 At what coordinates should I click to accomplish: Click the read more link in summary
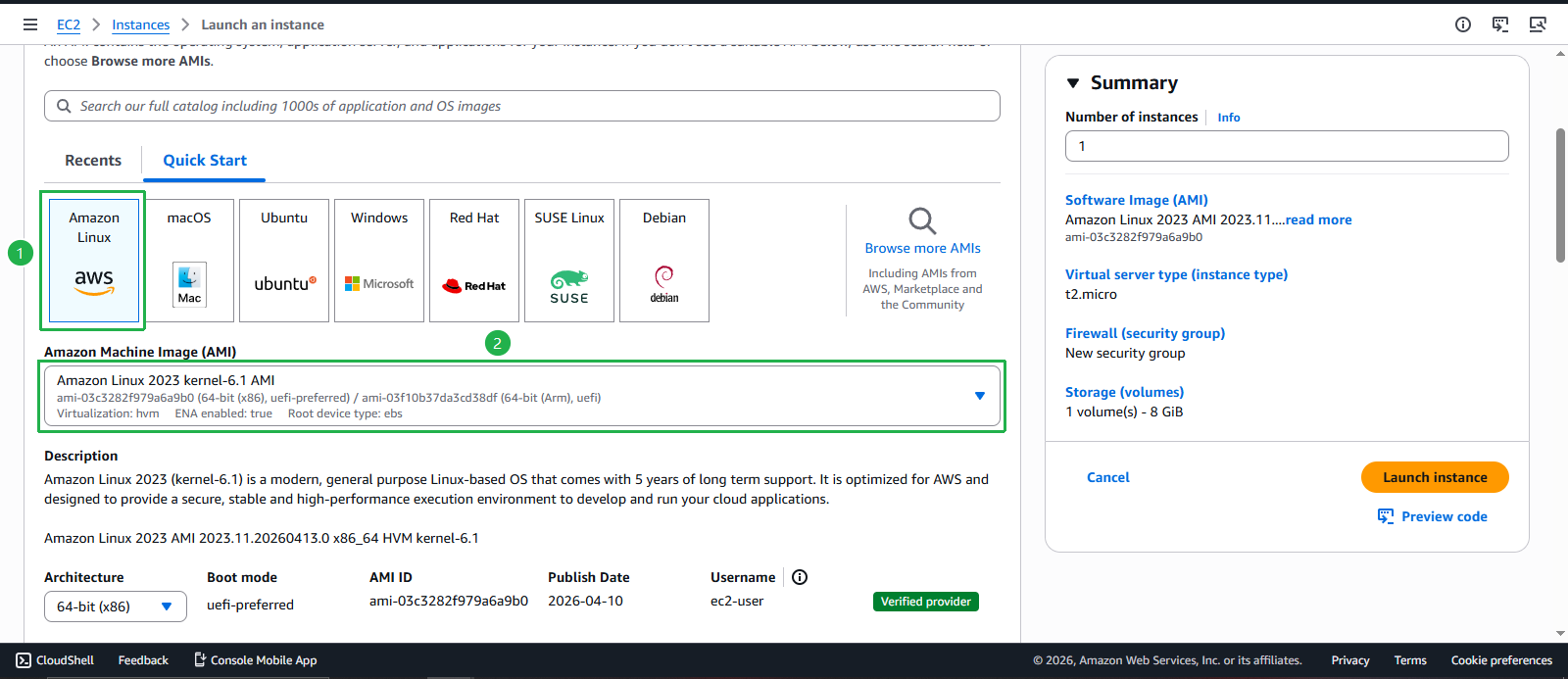coord(1318,219)
